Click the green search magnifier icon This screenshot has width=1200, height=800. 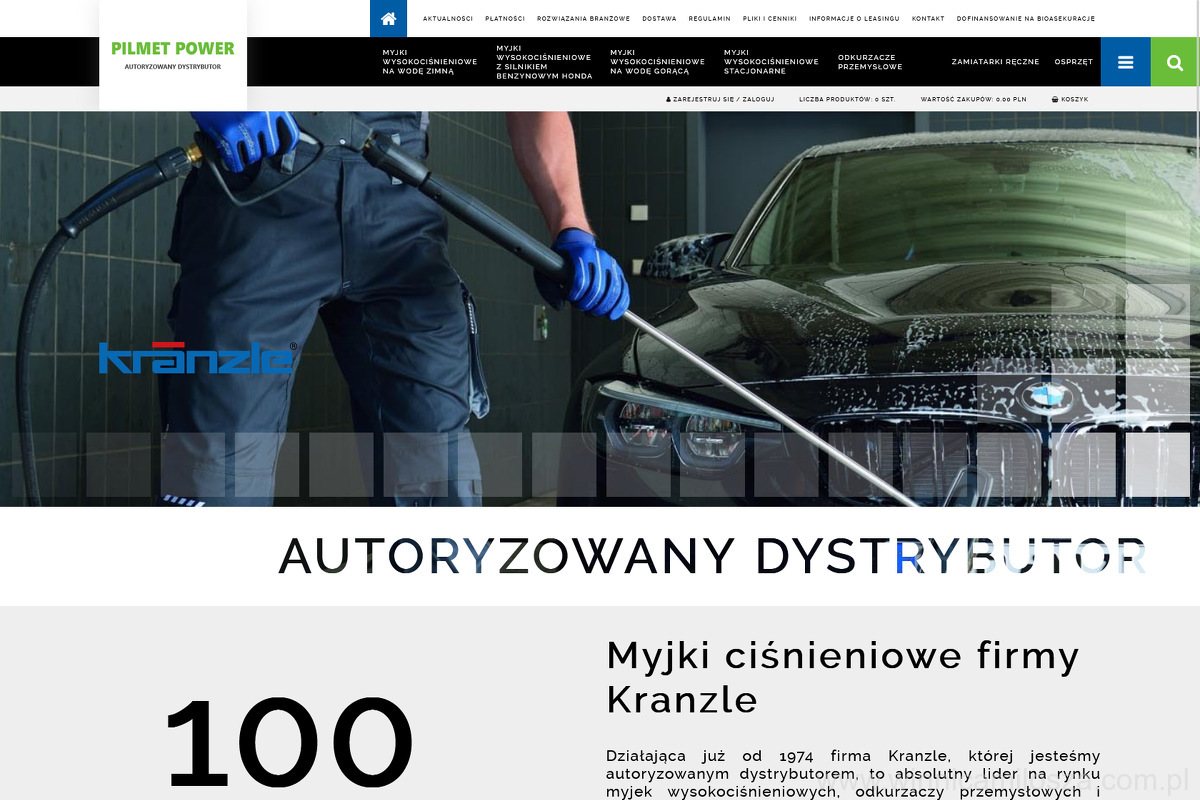[1175, 62]
